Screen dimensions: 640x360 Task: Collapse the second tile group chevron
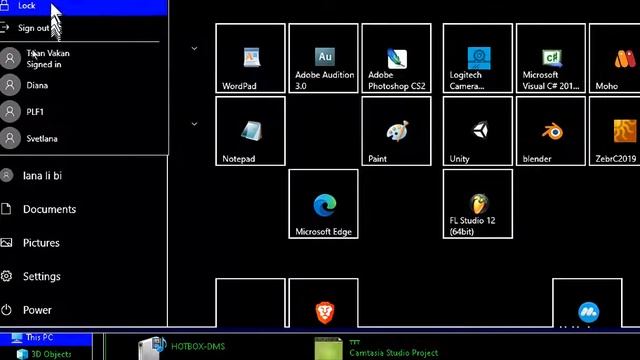[x=194, y=124]
